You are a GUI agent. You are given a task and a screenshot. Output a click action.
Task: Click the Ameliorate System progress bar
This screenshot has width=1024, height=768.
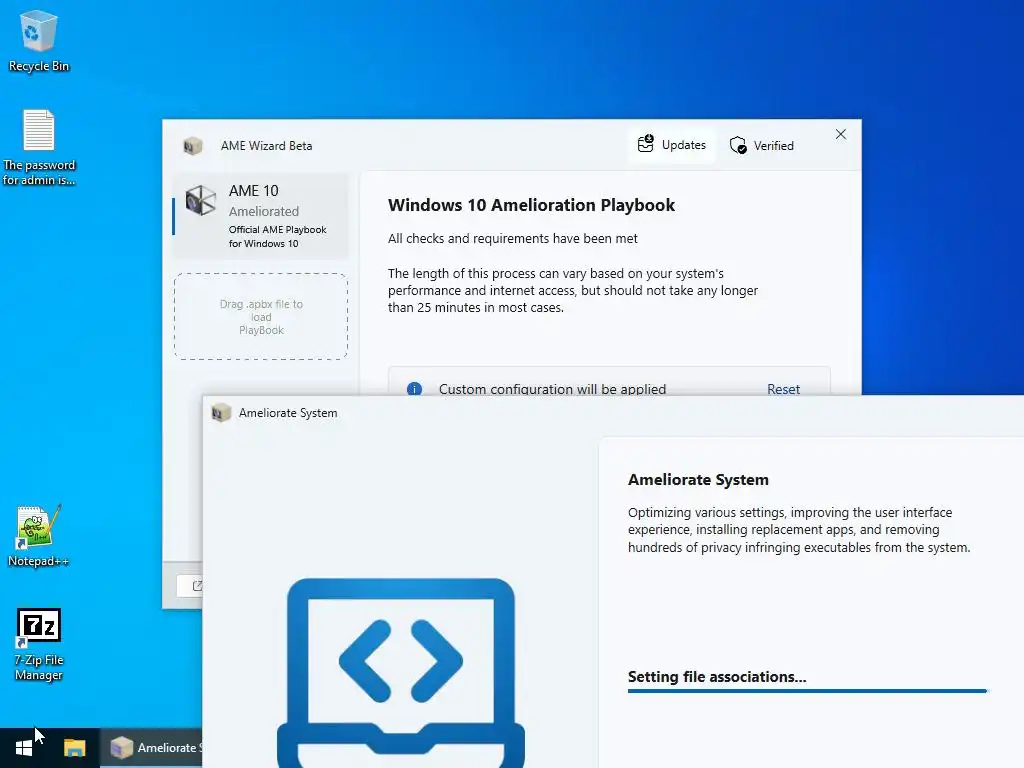(x=808, y=691)
